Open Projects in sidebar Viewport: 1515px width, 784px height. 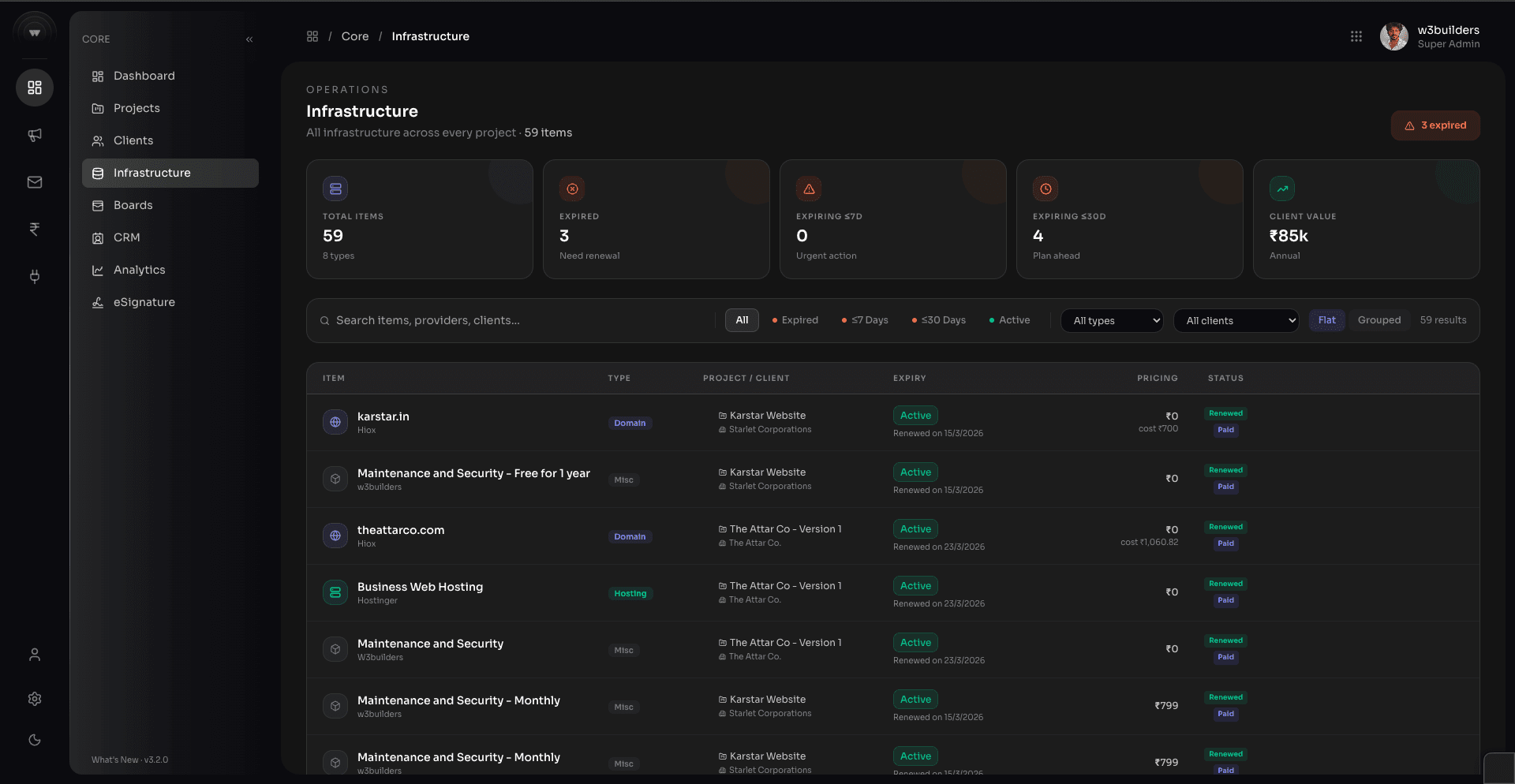click(170, 108)
